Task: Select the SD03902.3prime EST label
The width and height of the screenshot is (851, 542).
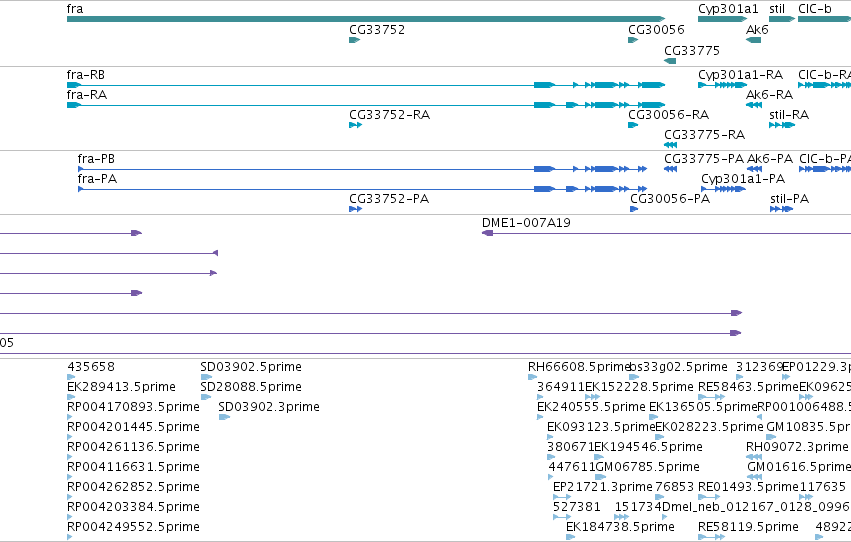Action: (x=269, y=407)
